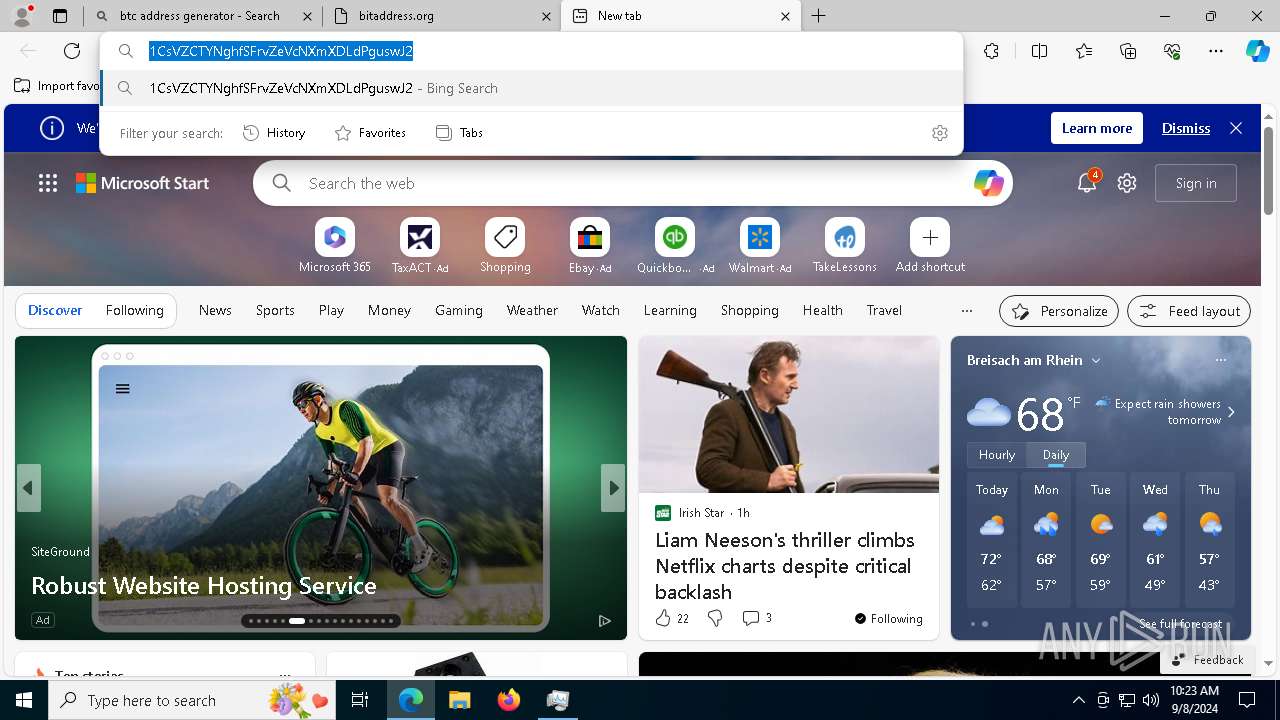This screenshot has height=720, width=1280.
Task: Click the Sign in button
Action: (x=1196, y=183)
